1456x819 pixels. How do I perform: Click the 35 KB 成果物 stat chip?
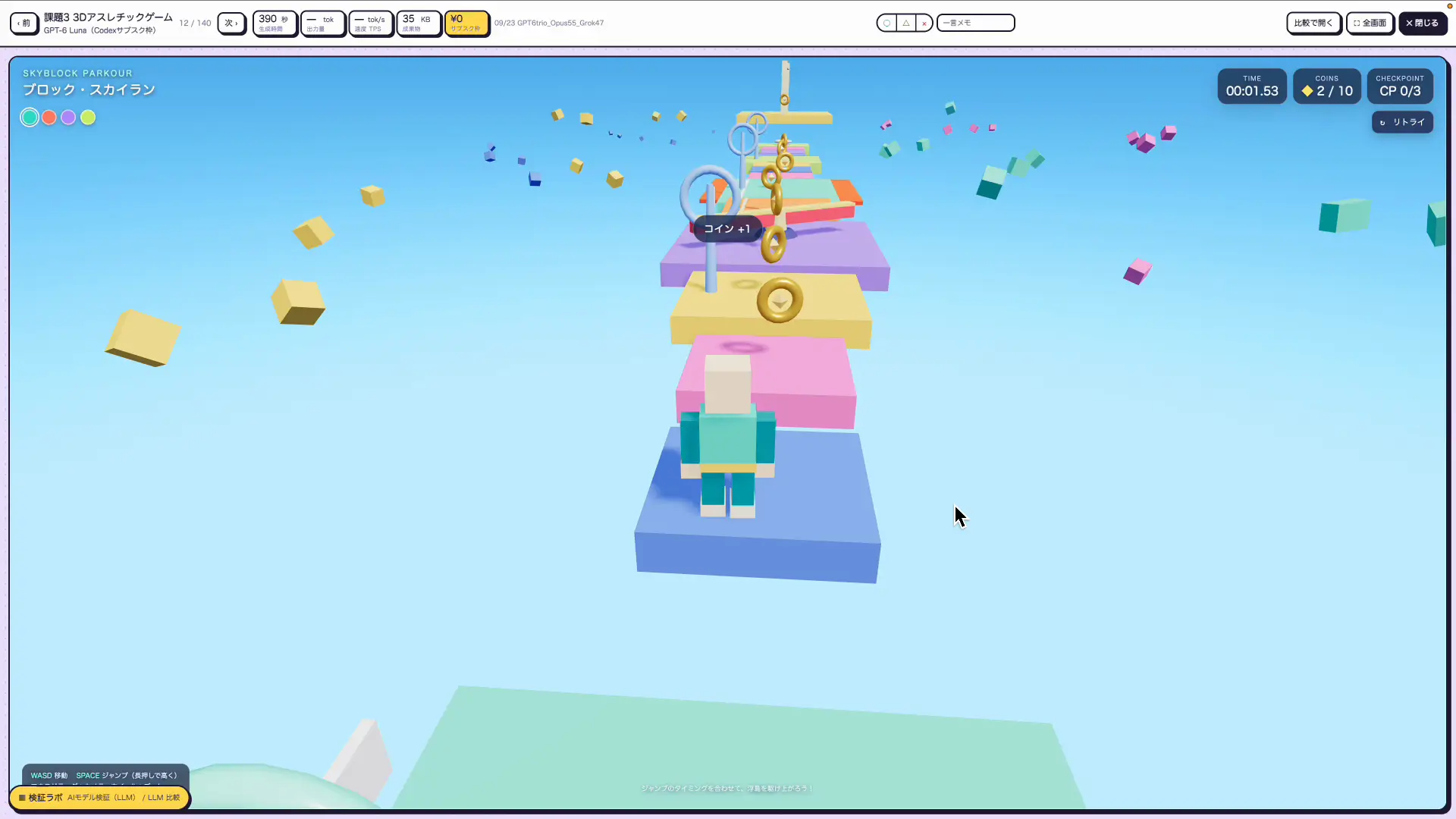(x=419, y=23)
